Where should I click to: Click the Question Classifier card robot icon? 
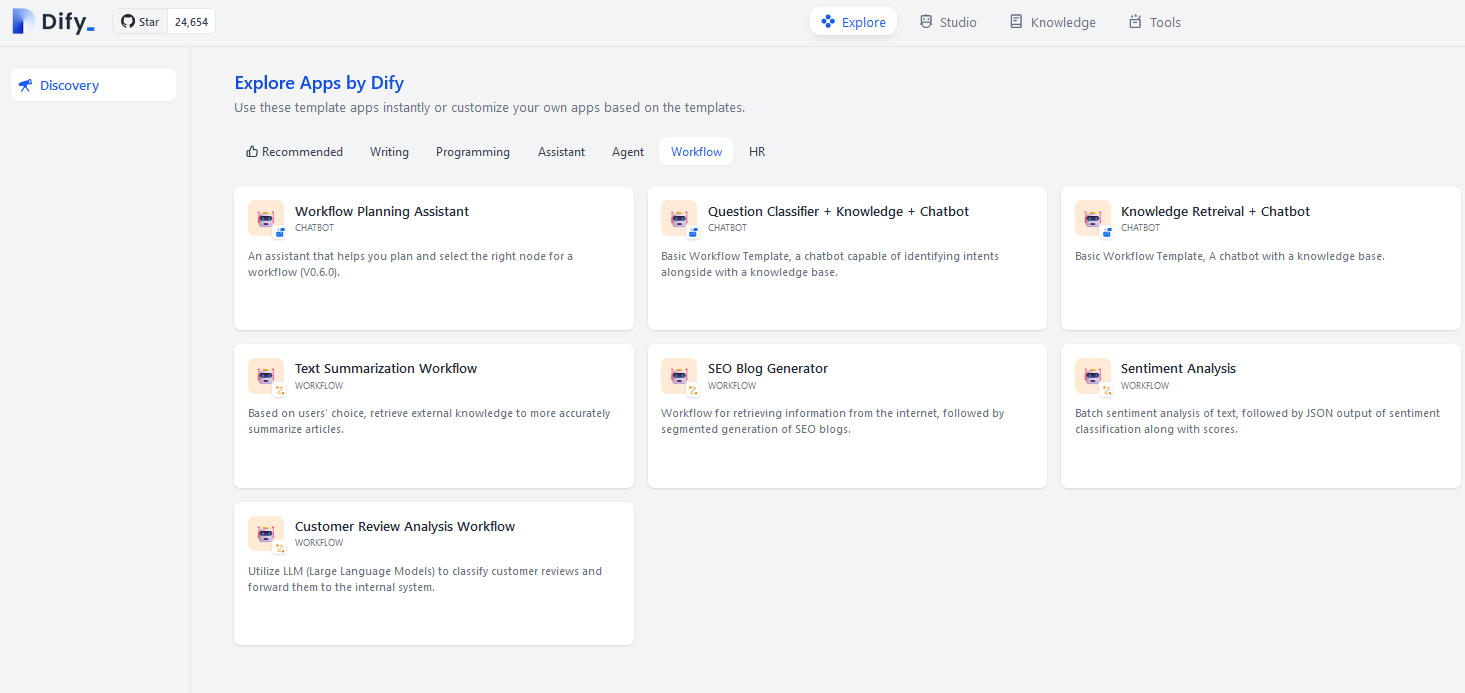click(678, 218)
